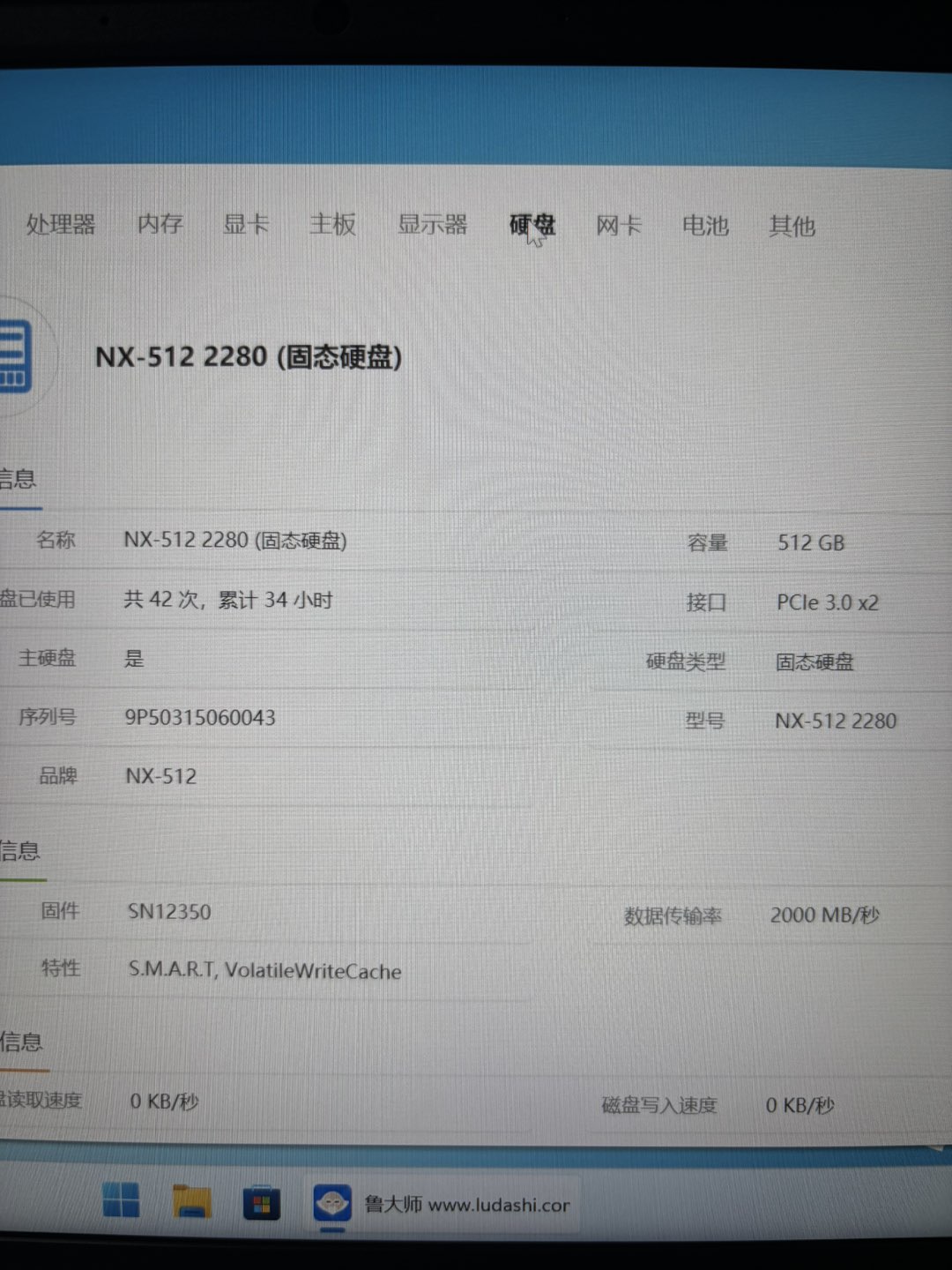Open the 显卡 tab

(246, 224)
